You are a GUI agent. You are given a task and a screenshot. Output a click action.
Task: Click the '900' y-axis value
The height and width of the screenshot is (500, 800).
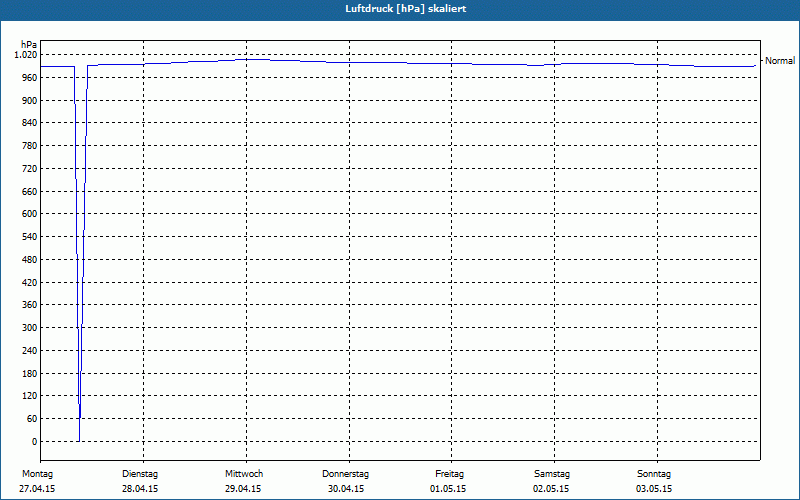coord(31,101)
